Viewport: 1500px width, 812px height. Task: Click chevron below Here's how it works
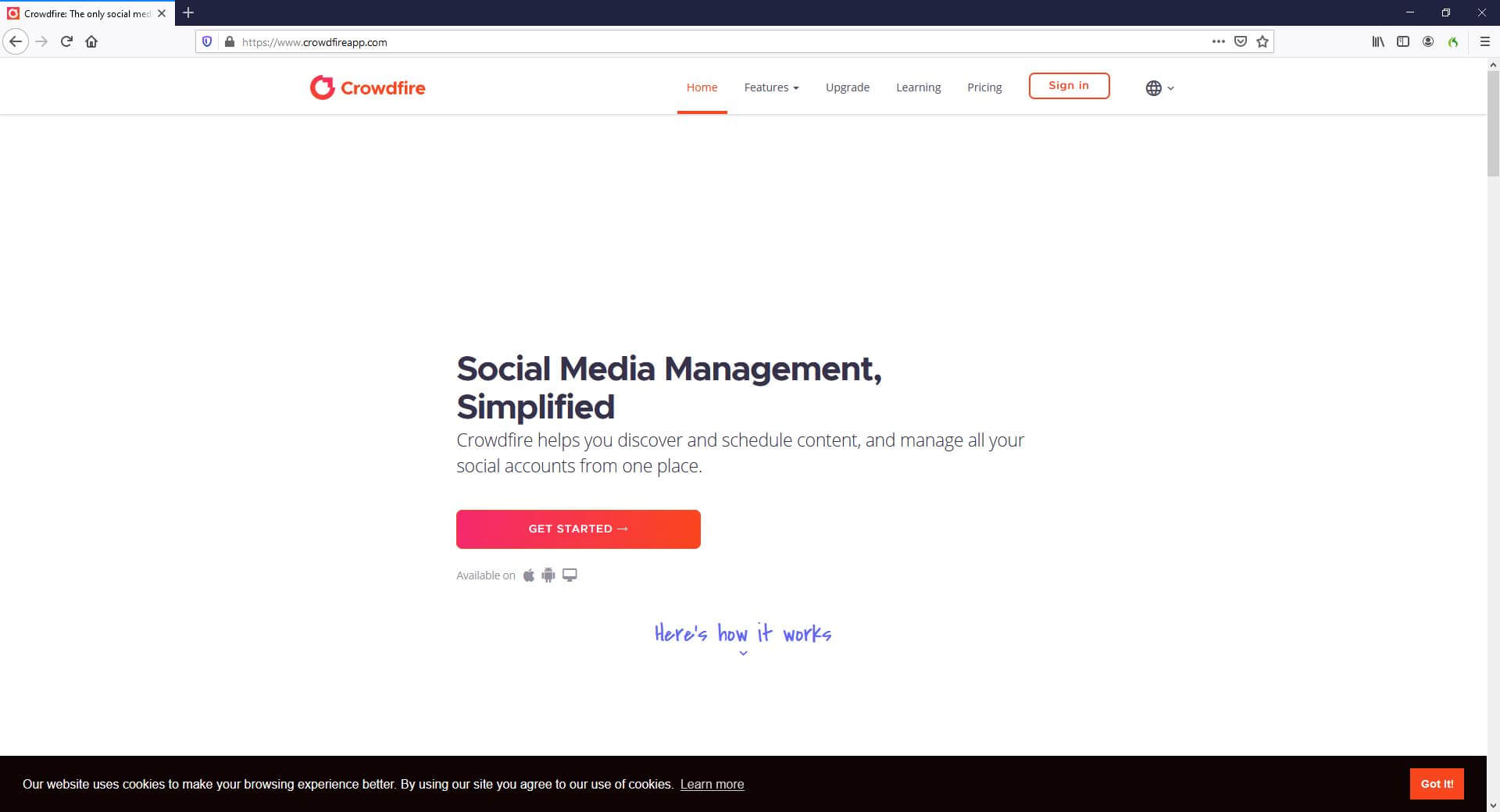click(743, 654)
